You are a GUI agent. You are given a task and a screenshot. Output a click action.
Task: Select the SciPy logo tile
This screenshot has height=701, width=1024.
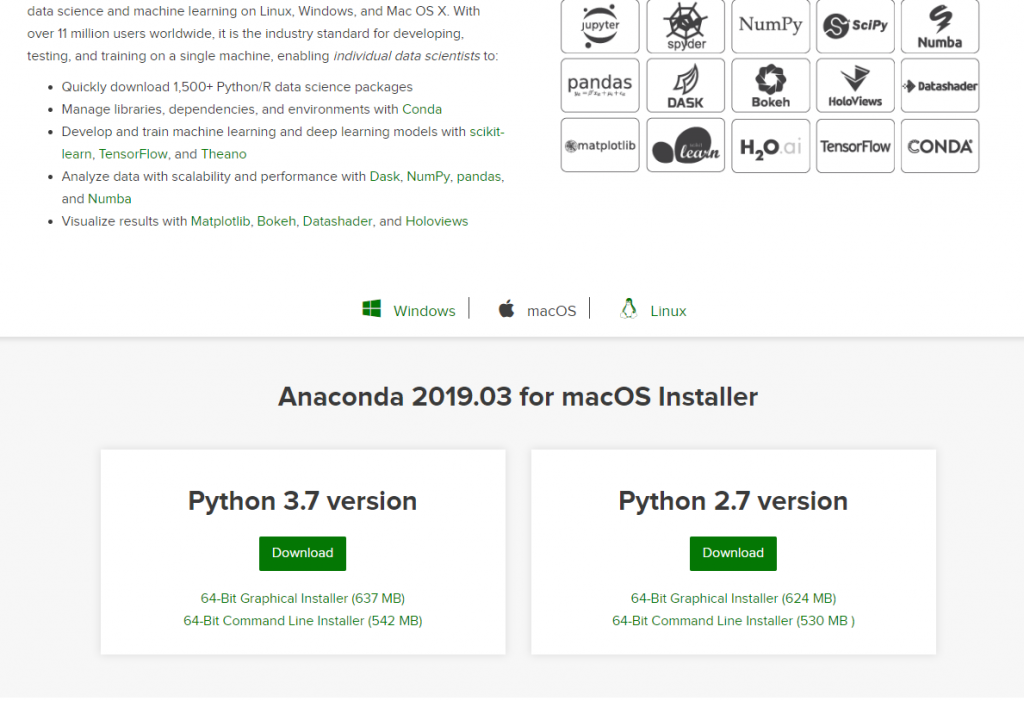click(x=855, y=26)
